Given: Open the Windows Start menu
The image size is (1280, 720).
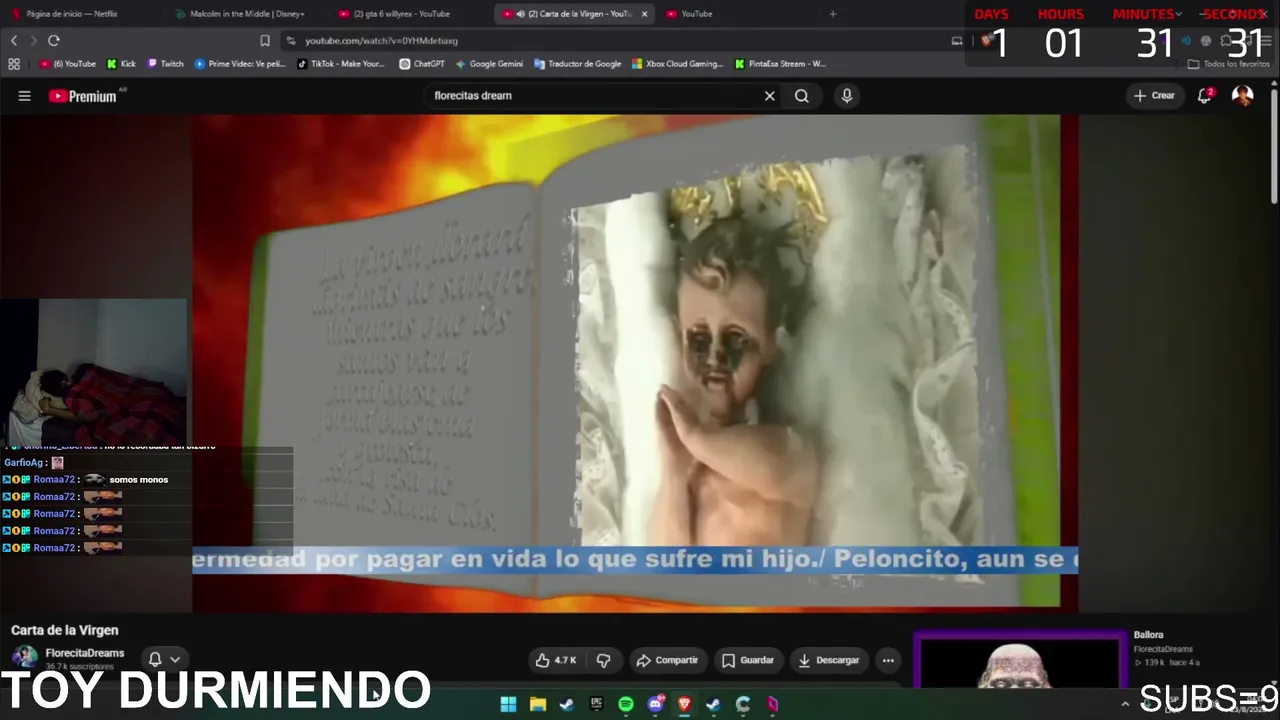Looking at the screenshot, I should point(508,704).
